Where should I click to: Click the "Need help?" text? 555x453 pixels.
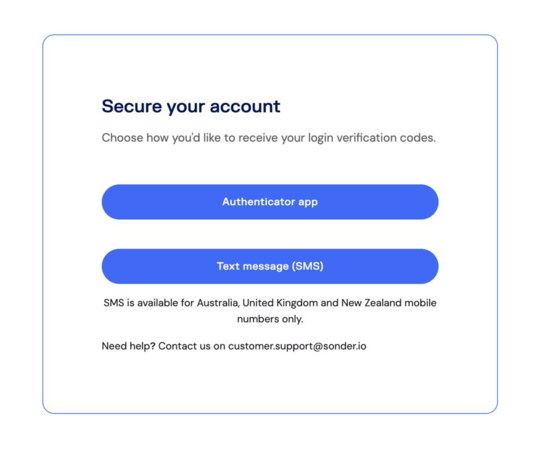128,346
